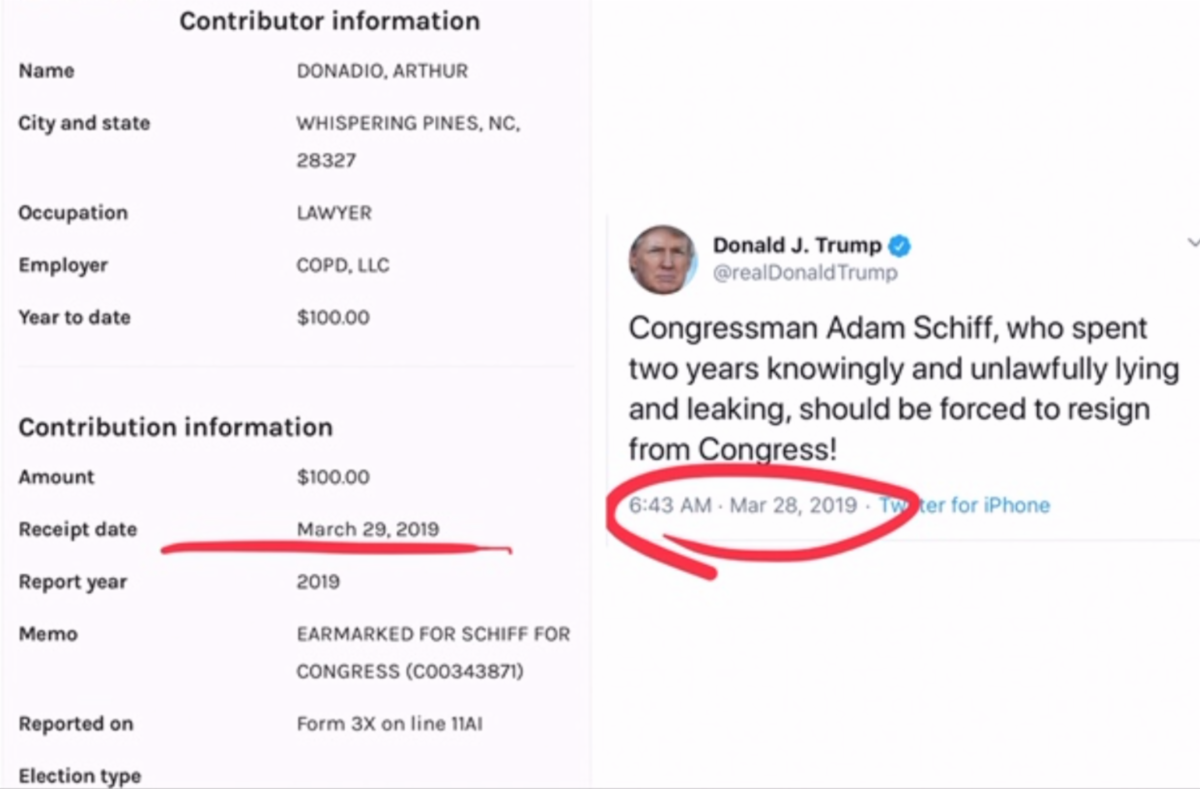The height and width of the screenshot is (789, 1200).
Task: Click the Election type label
Action: click(79, 776)
